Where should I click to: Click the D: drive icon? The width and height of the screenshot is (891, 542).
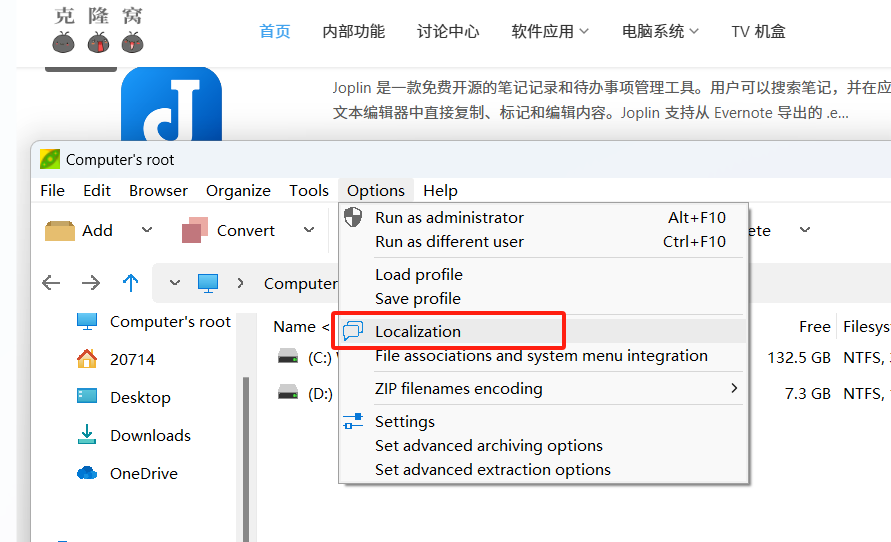coord(288,393)
